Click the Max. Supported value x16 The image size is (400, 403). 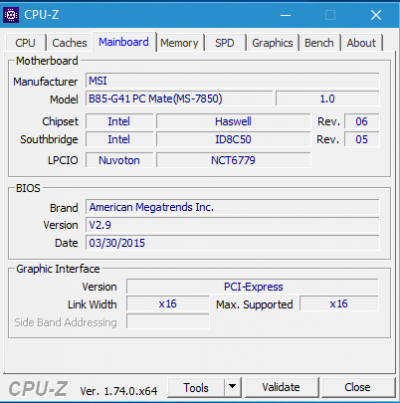339,304
